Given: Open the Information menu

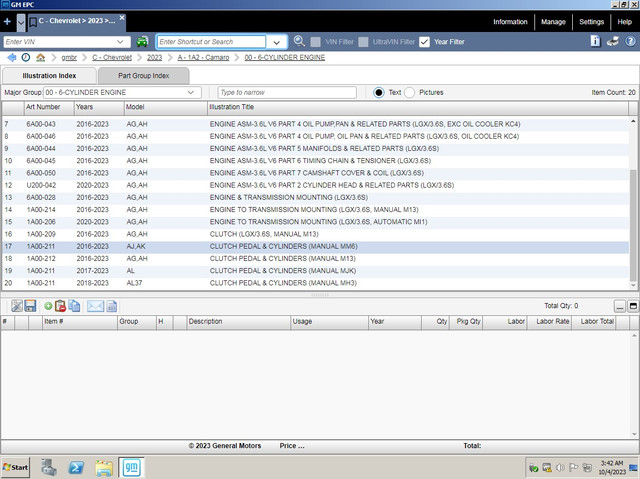Looking at the screenshot, I should pos(510,22).
